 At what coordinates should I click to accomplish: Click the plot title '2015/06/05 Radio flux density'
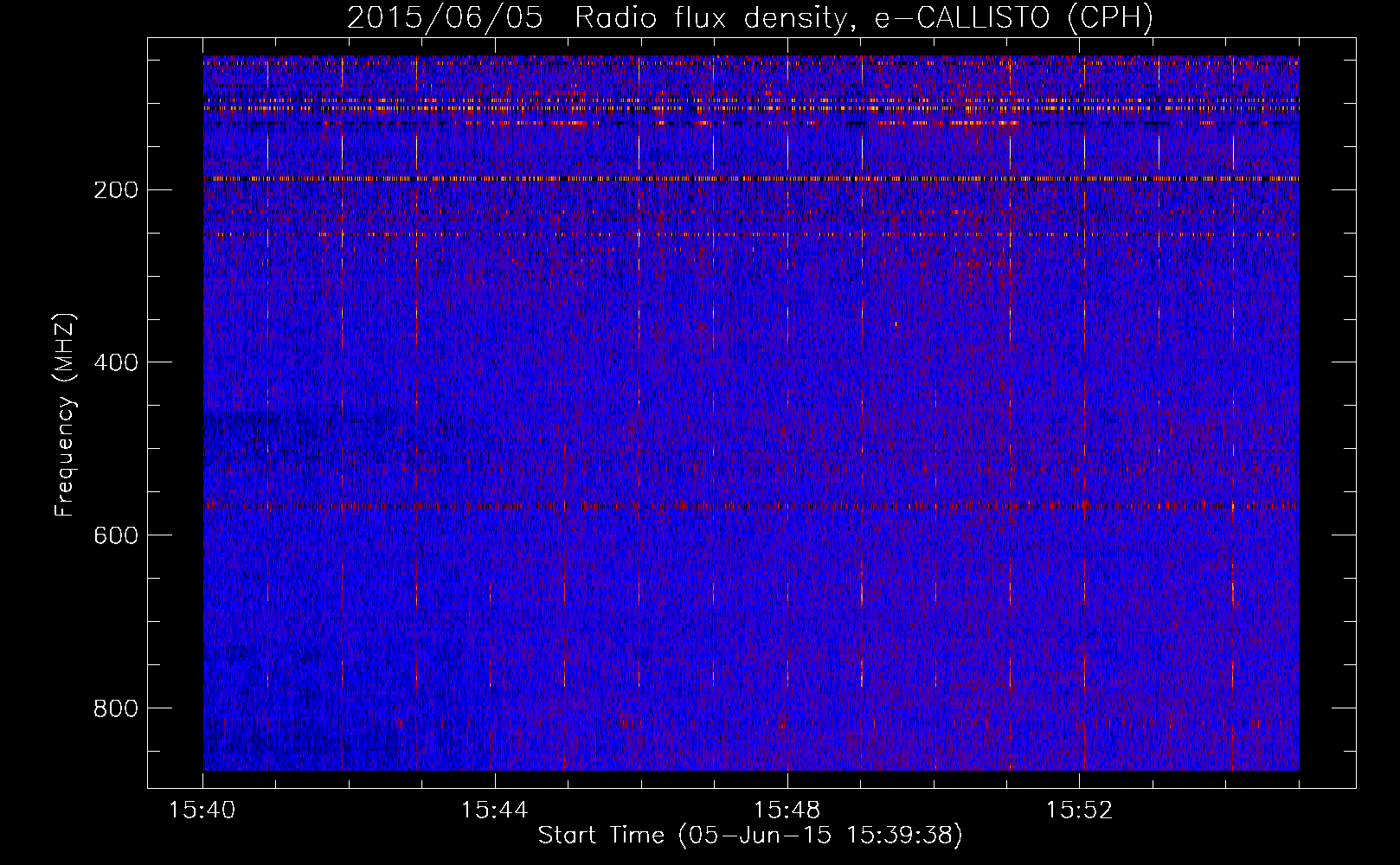(x=750, y=17)
